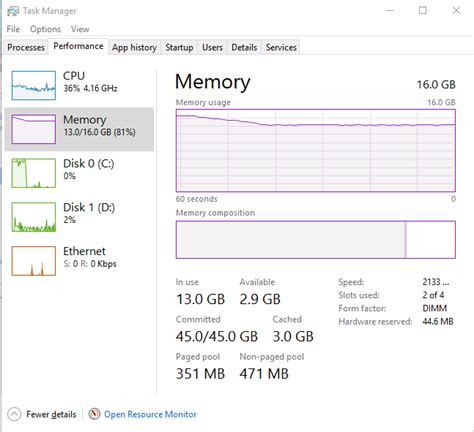This screenshot has height=432, width=474.
Task: Click the 16.0 GB total memory heading
Action: point(436,85)
